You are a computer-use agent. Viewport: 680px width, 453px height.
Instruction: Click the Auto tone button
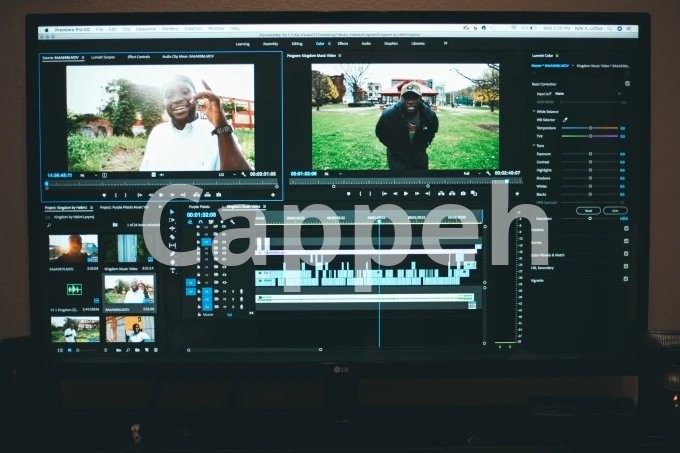(615, 210)
